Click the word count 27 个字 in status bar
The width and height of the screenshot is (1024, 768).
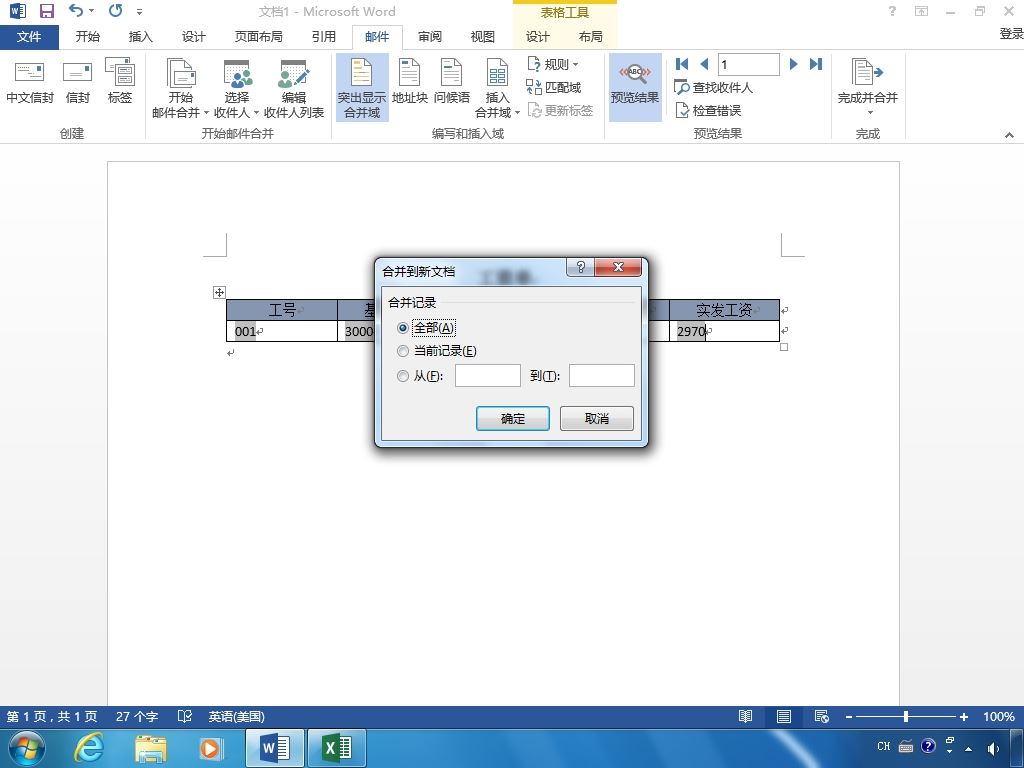click(137, 716)
